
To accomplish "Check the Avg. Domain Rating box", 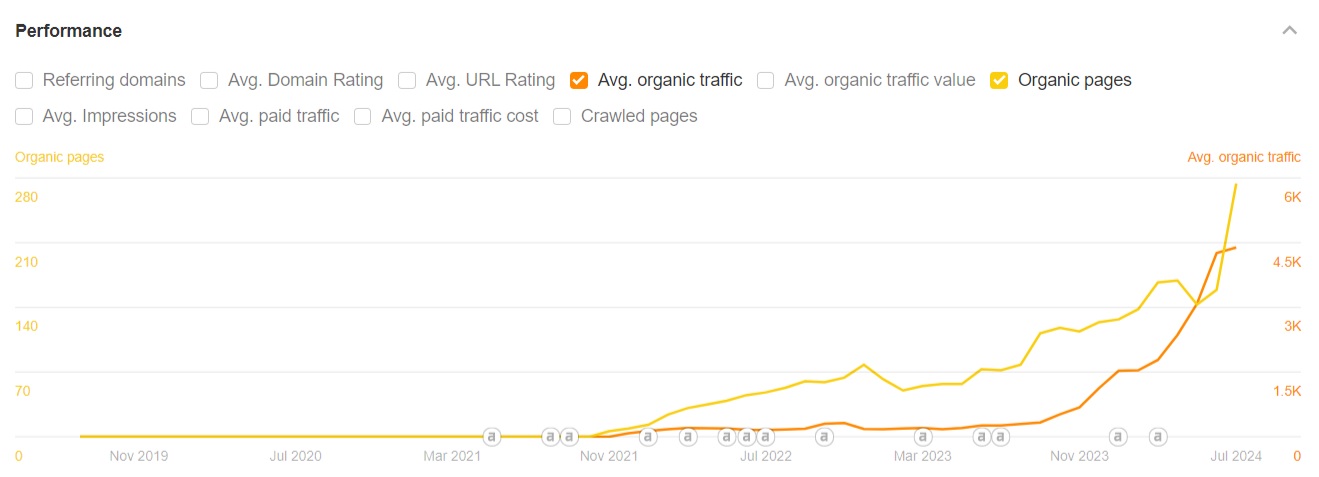I will (x=209, y=80).
